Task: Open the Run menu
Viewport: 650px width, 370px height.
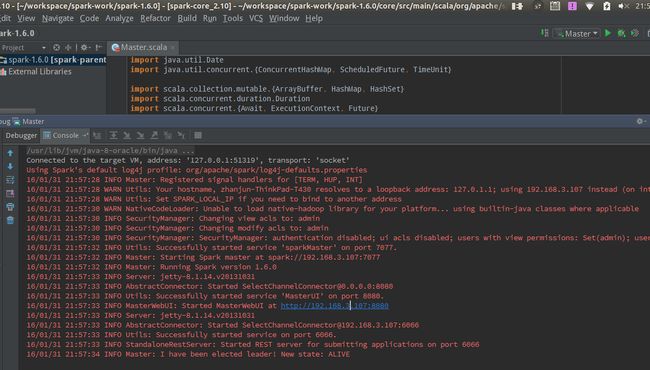Action: (210, 18)
